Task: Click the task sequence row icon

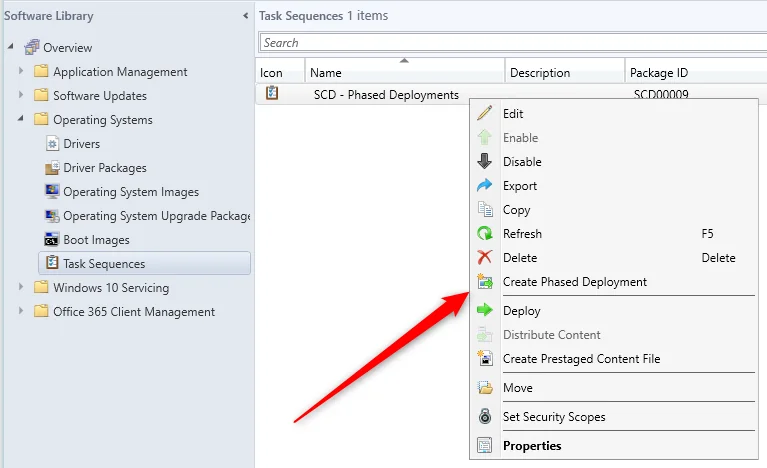Action: click(271, 95)
